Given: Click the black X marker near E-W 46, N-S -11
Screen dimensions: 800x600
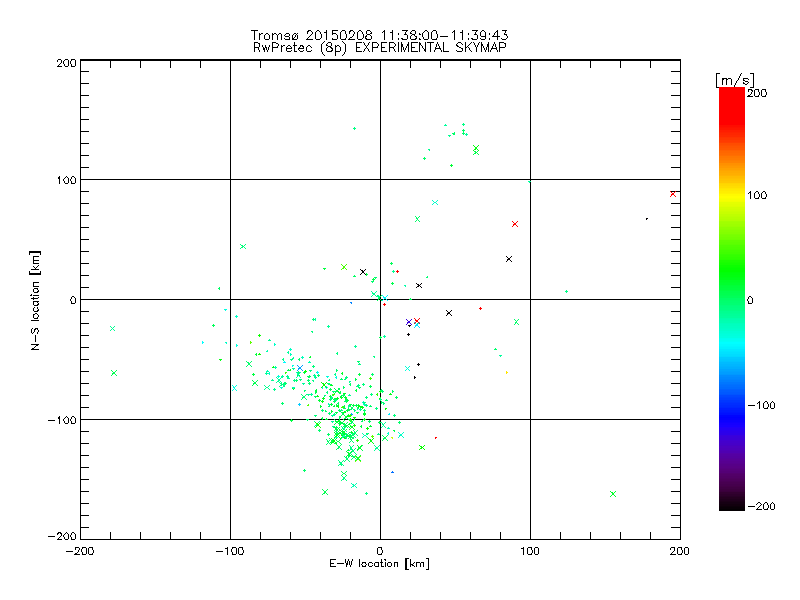Looking at the screenshot, I should [449, 313].
